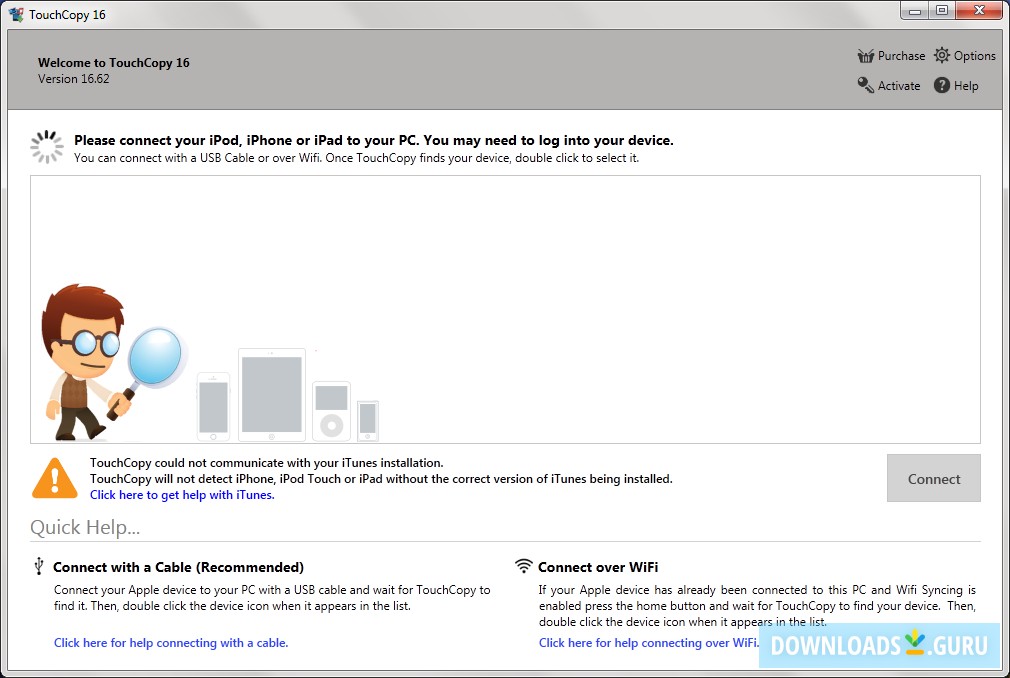This screenshot has height=678, width=1010.
Task: Click the 'Version 16.62' text
Action: click(x=73, y=79)
